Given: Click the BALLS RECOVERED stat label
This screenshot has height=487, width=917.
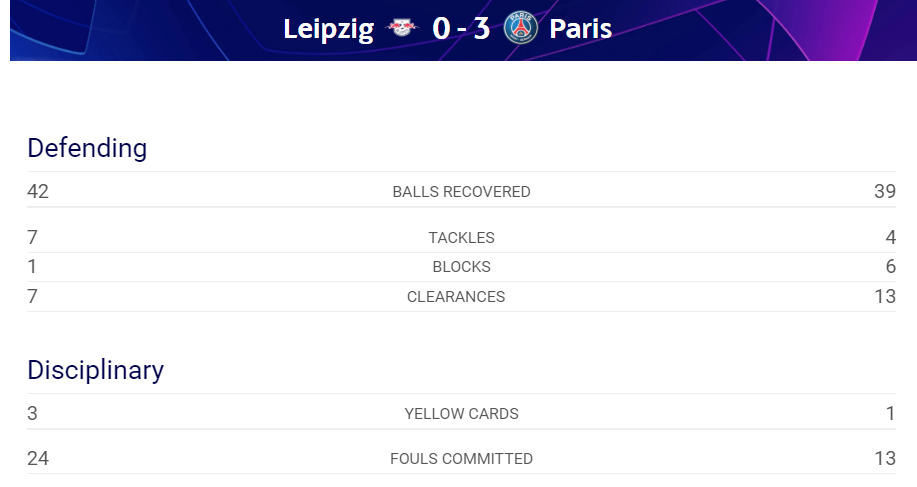Looking at the screenshot, I should click(461, 192).
